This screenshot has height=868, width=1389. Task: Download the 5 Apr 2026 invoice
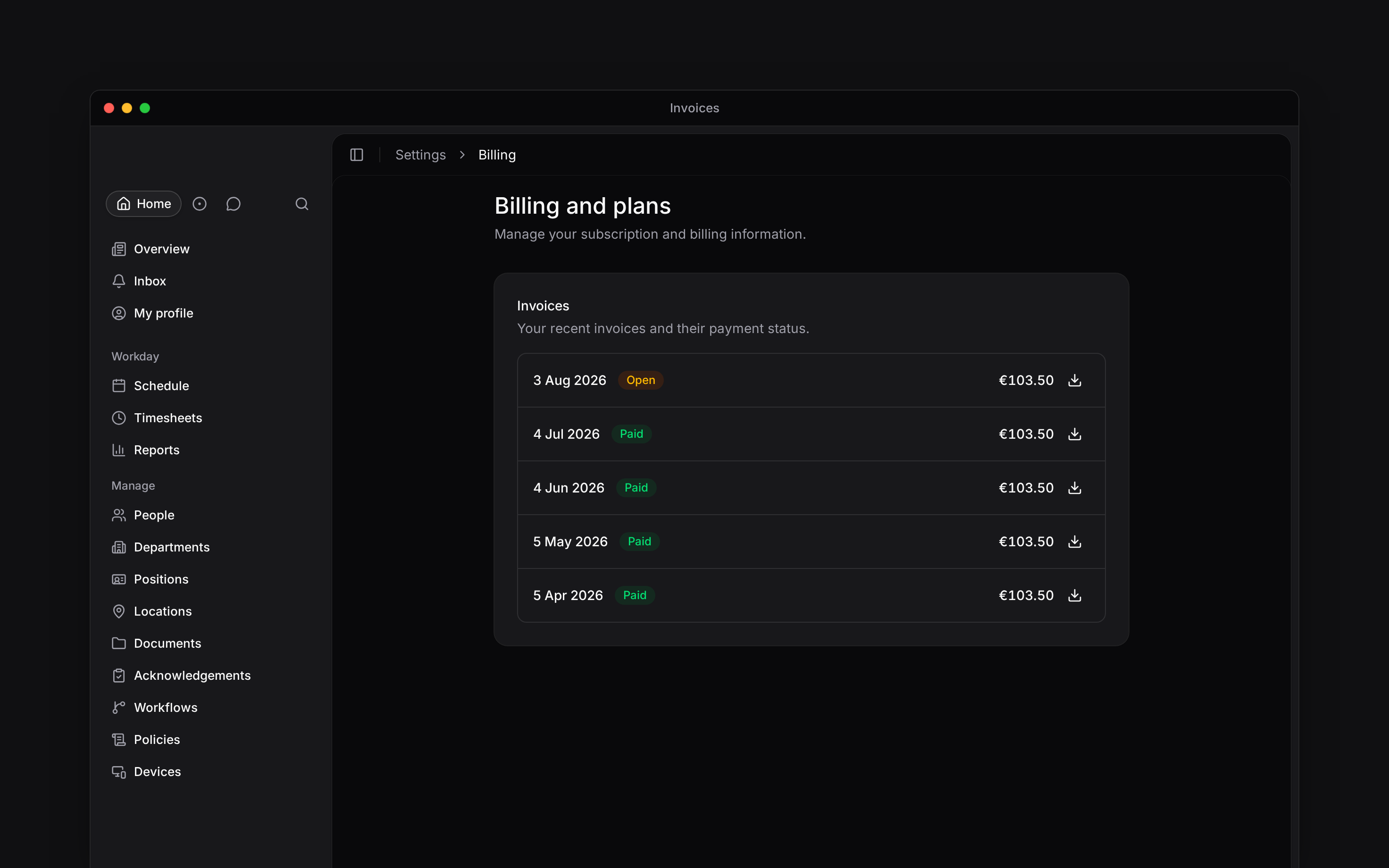(1074, 595)
